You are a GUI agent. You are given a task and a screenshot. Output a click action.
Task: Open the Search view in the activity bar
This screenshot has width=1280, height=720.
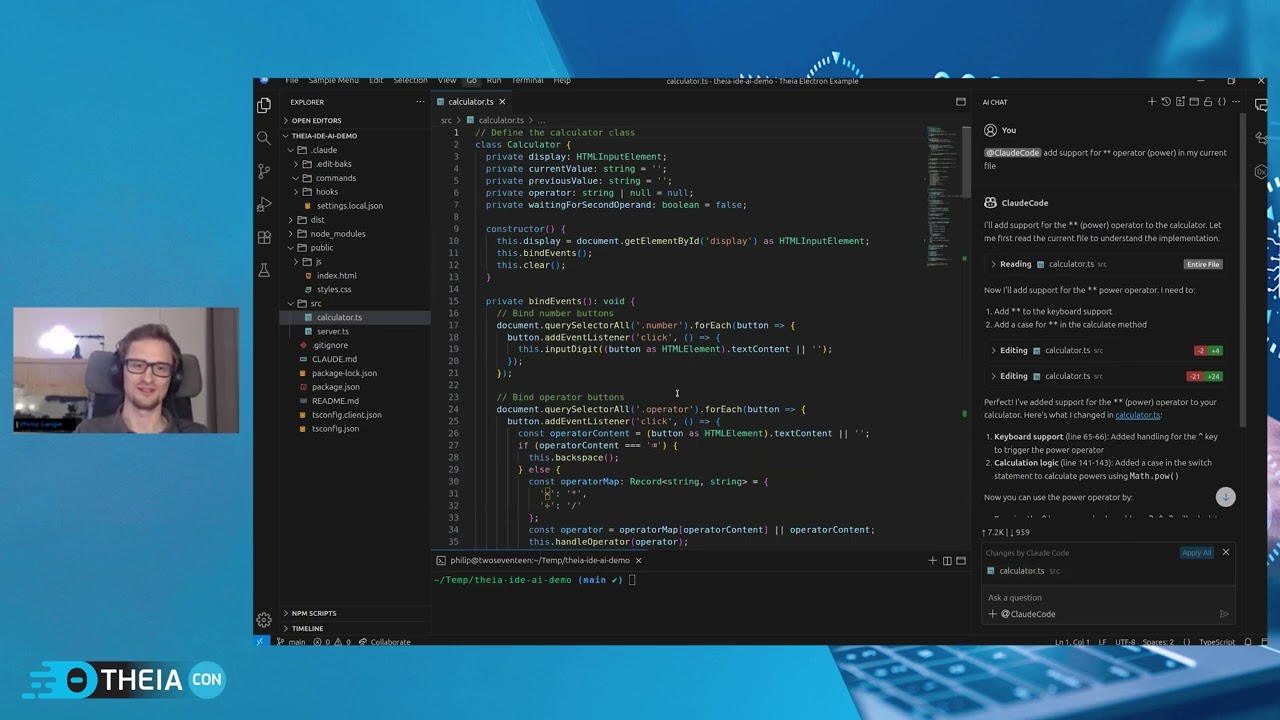point(264,138)
